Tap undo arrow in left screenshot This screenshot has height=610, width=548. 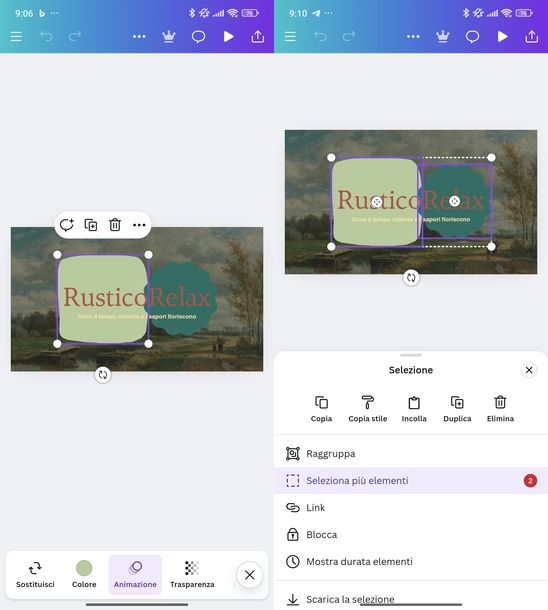pos(46,37)
